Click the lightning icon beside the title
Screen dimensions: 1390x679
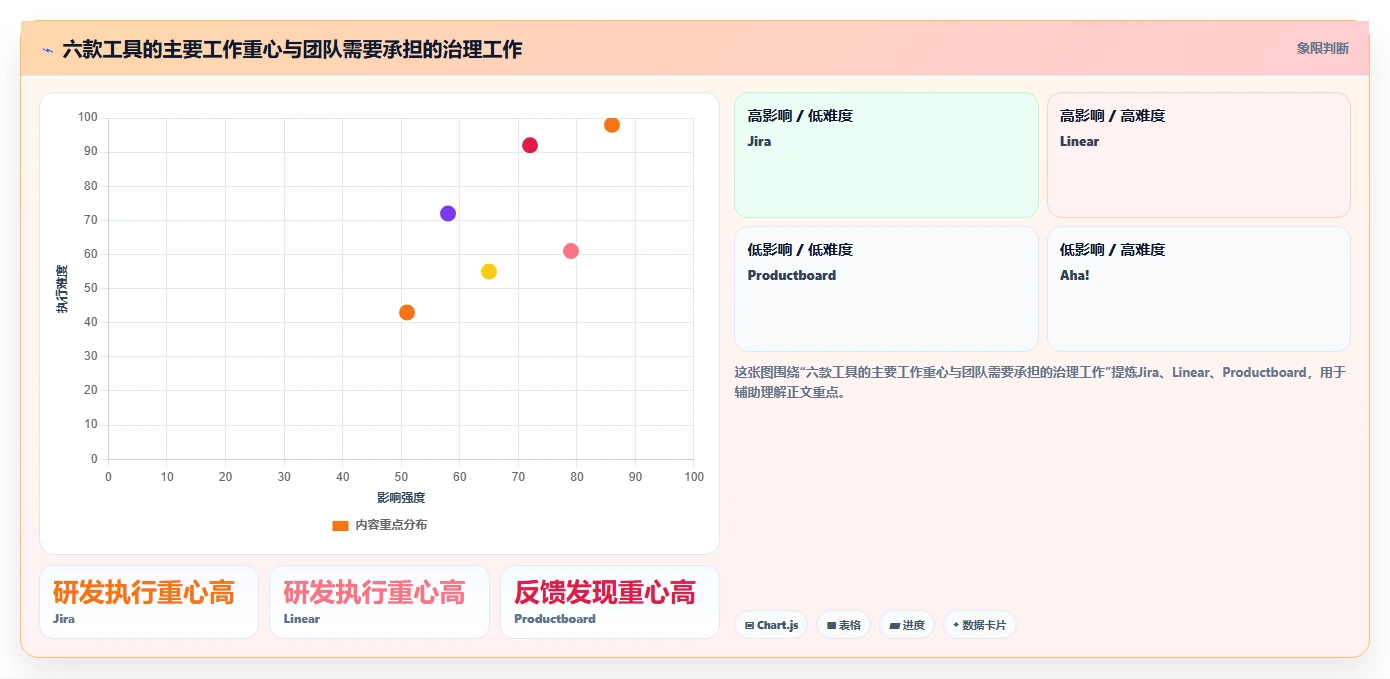pos(47,50)
